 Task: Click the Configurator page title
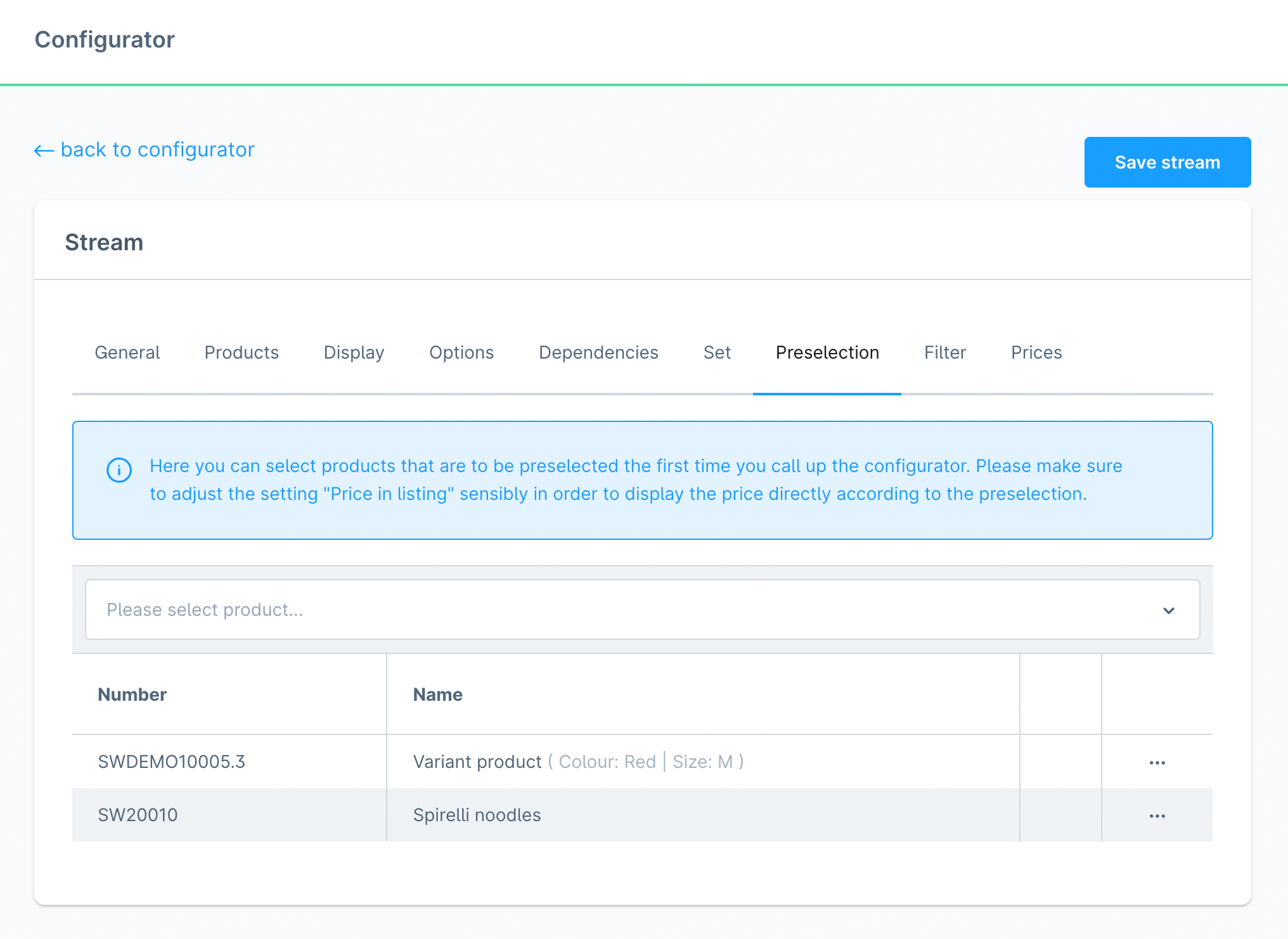coord(105,39)
